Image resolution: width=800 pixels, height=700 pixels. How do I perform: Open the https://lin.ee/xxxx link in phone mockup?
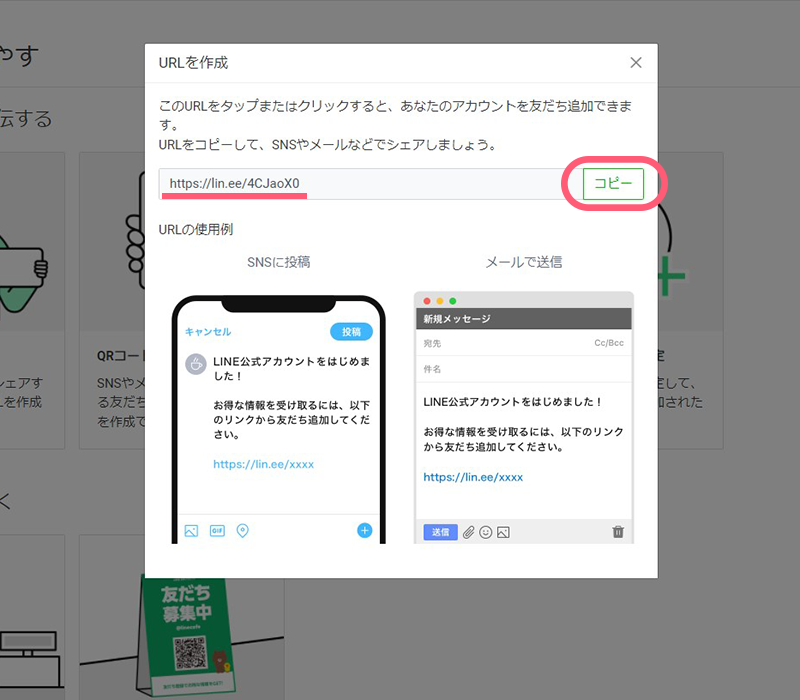click(263, 464)
